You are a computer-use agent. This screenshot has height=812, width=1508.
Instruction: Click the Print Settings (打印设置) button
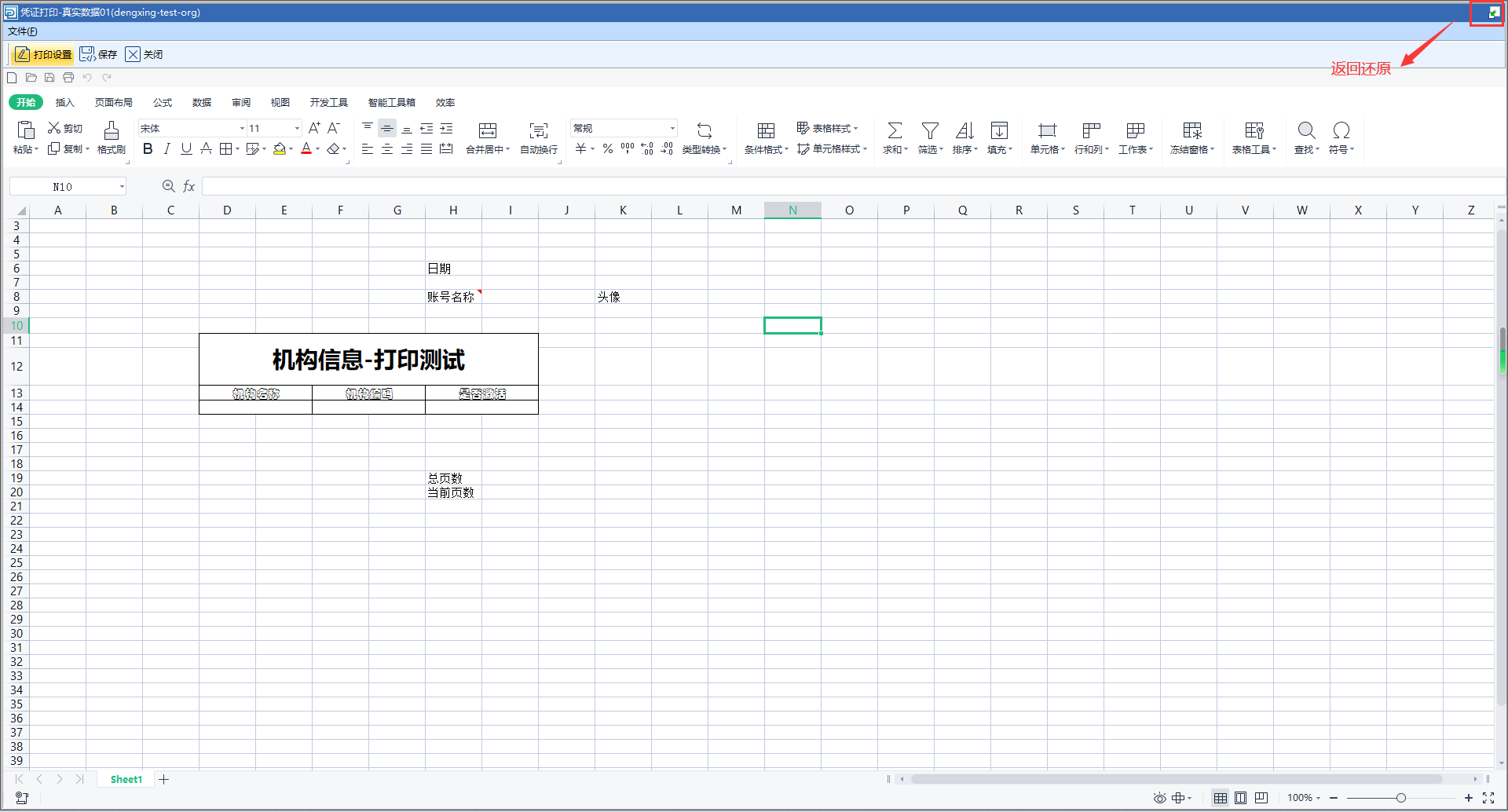(x=44, y=54)
